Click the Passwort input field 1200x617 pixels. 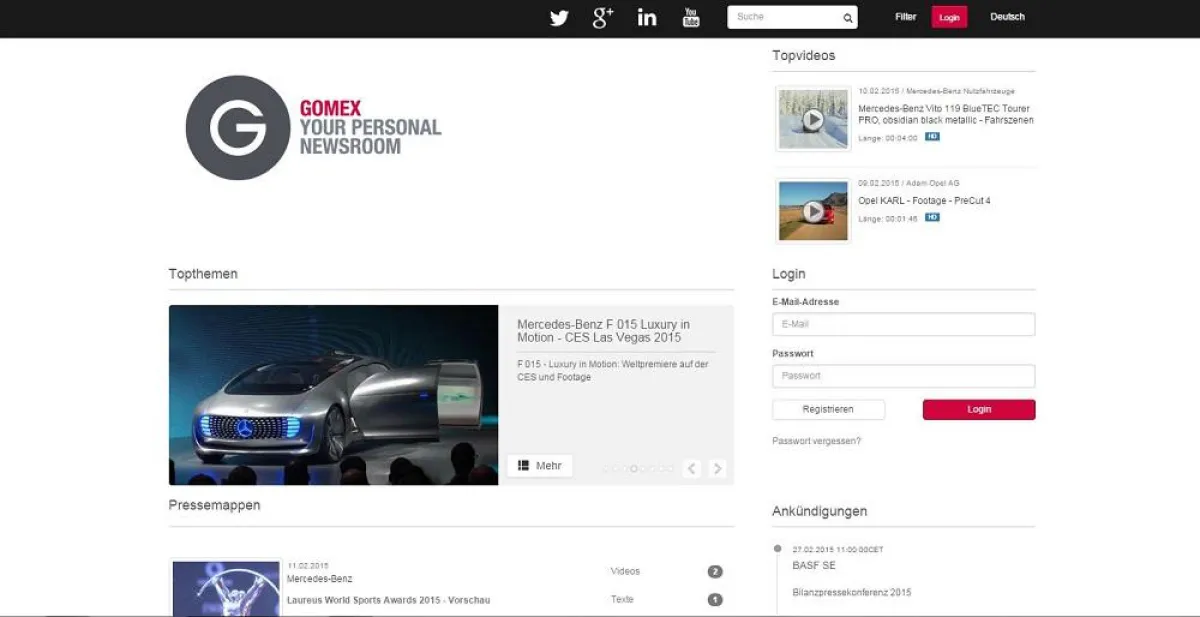903,376
